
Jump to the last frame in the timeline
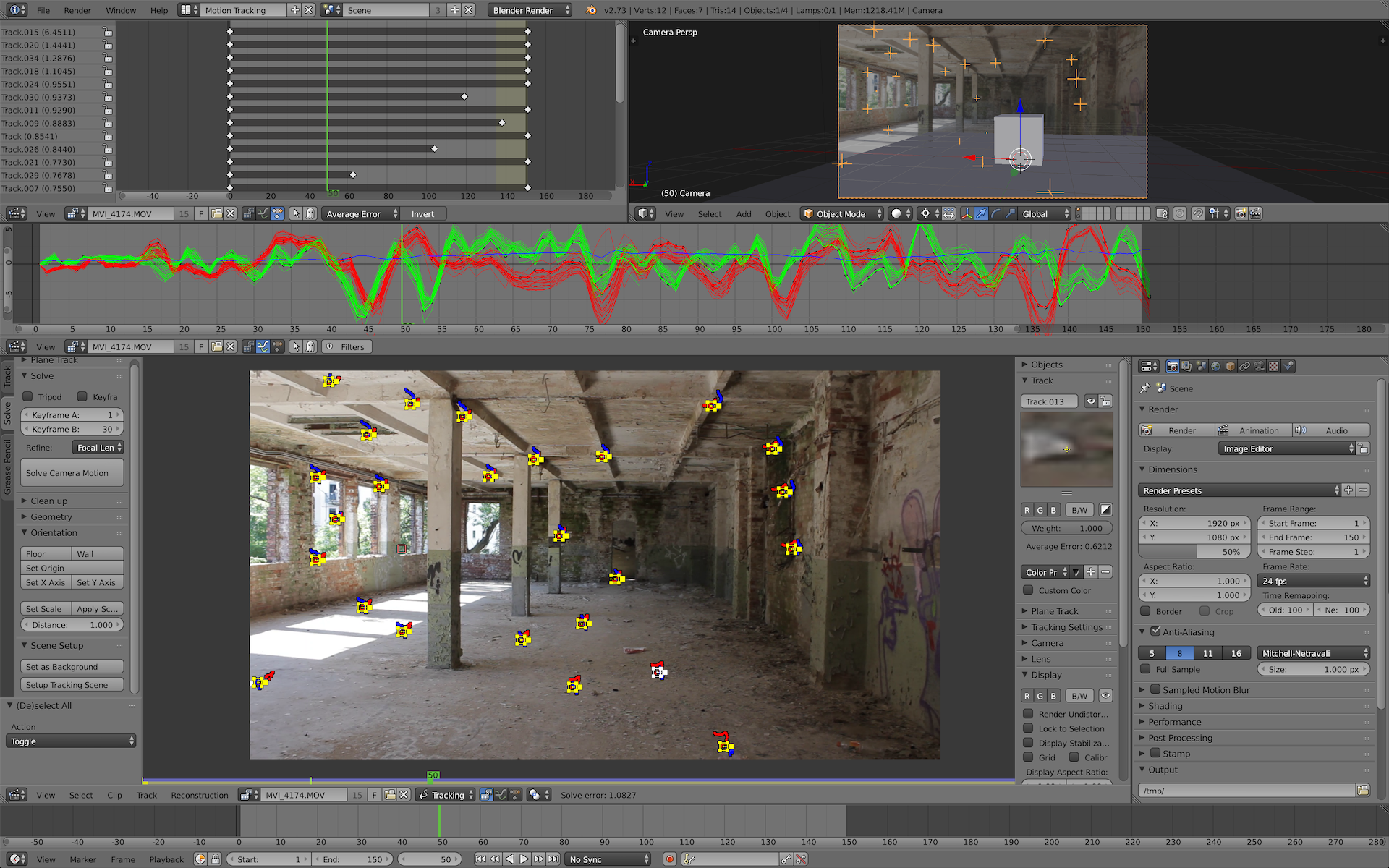coord(553,859)
